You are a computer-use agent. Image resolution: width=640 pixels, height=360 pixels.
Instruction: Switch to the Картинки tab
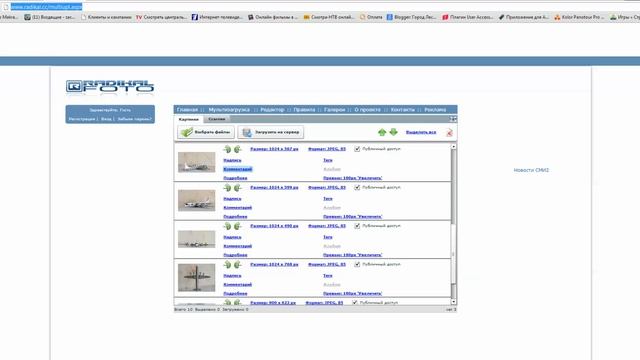[x=189, y=119]
